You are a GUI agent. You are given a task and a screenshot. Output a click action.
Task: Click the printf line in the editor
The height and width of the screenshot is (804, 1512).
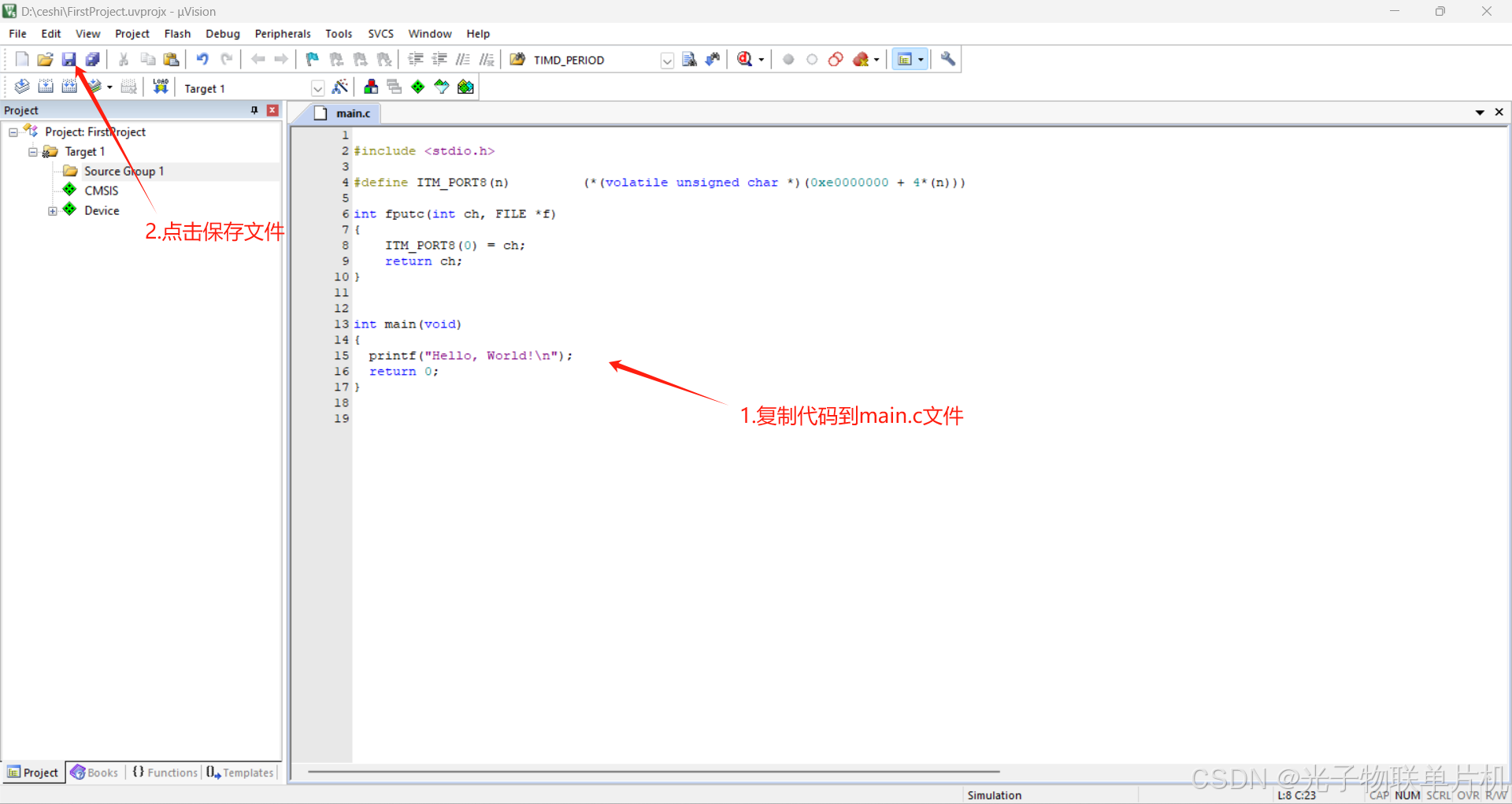coord(470,356)
